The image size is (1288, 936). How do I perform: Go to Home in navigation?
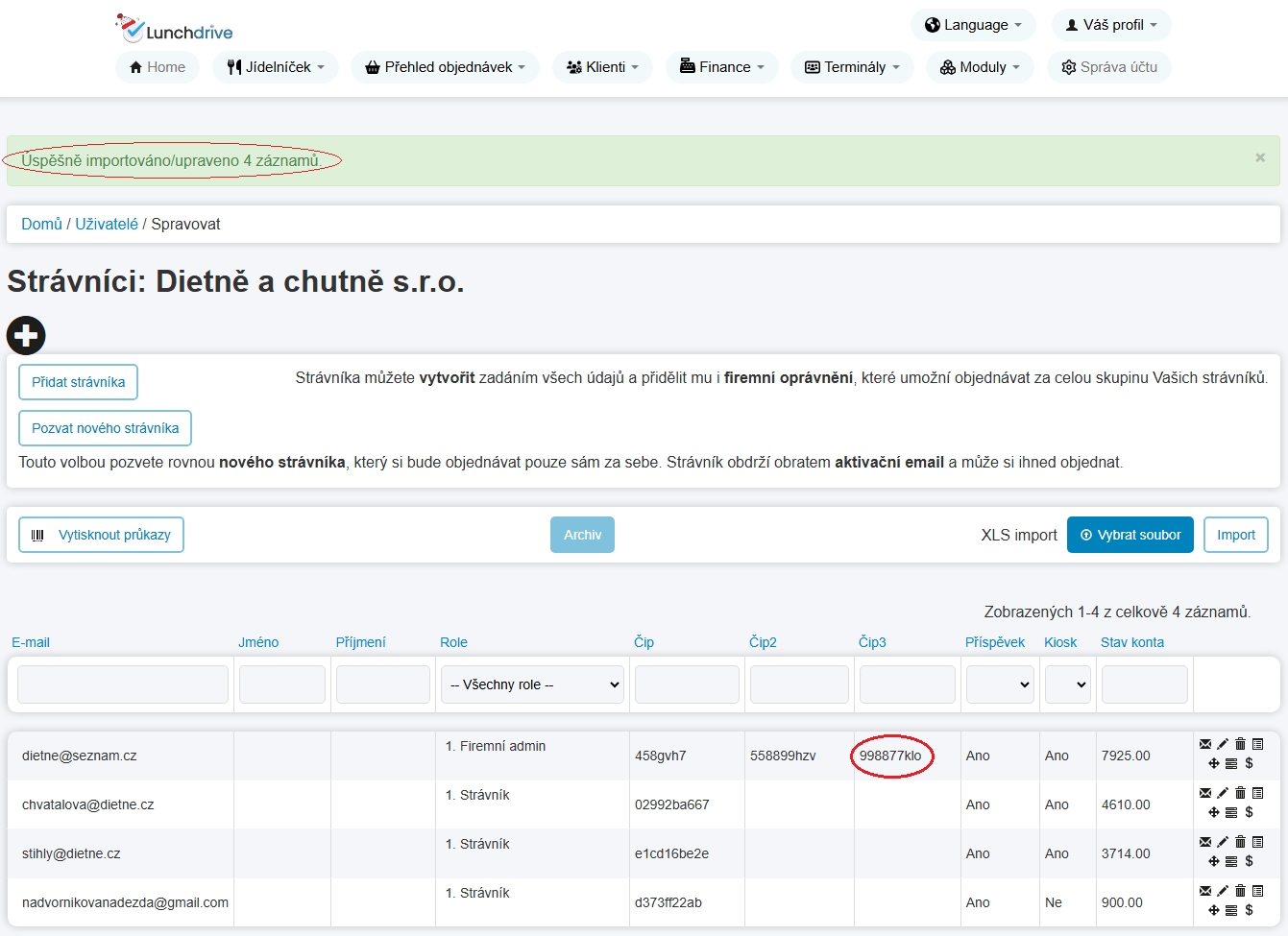[x=158, y=67]
